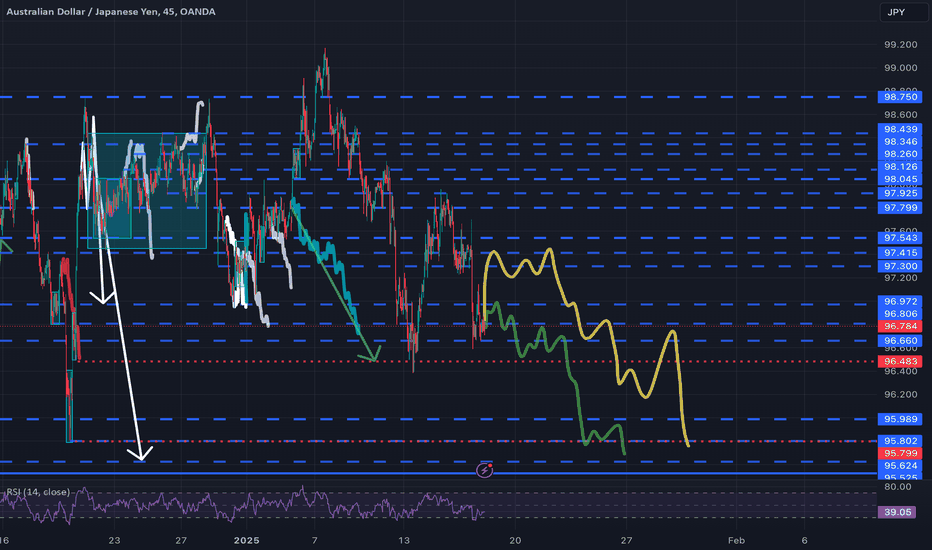Select the 96.400 price axis value
932x550 pixels.
click(900, 371)
